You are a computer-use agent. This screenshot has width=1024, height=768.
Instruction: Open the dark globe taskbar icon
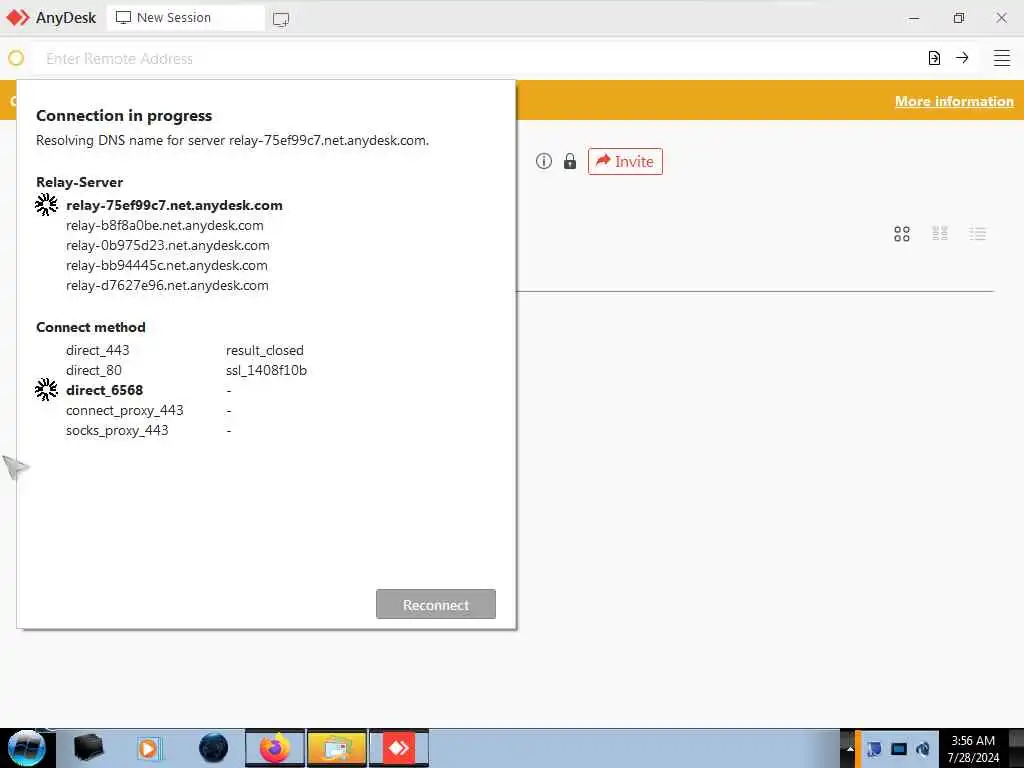tap(213, 748)
